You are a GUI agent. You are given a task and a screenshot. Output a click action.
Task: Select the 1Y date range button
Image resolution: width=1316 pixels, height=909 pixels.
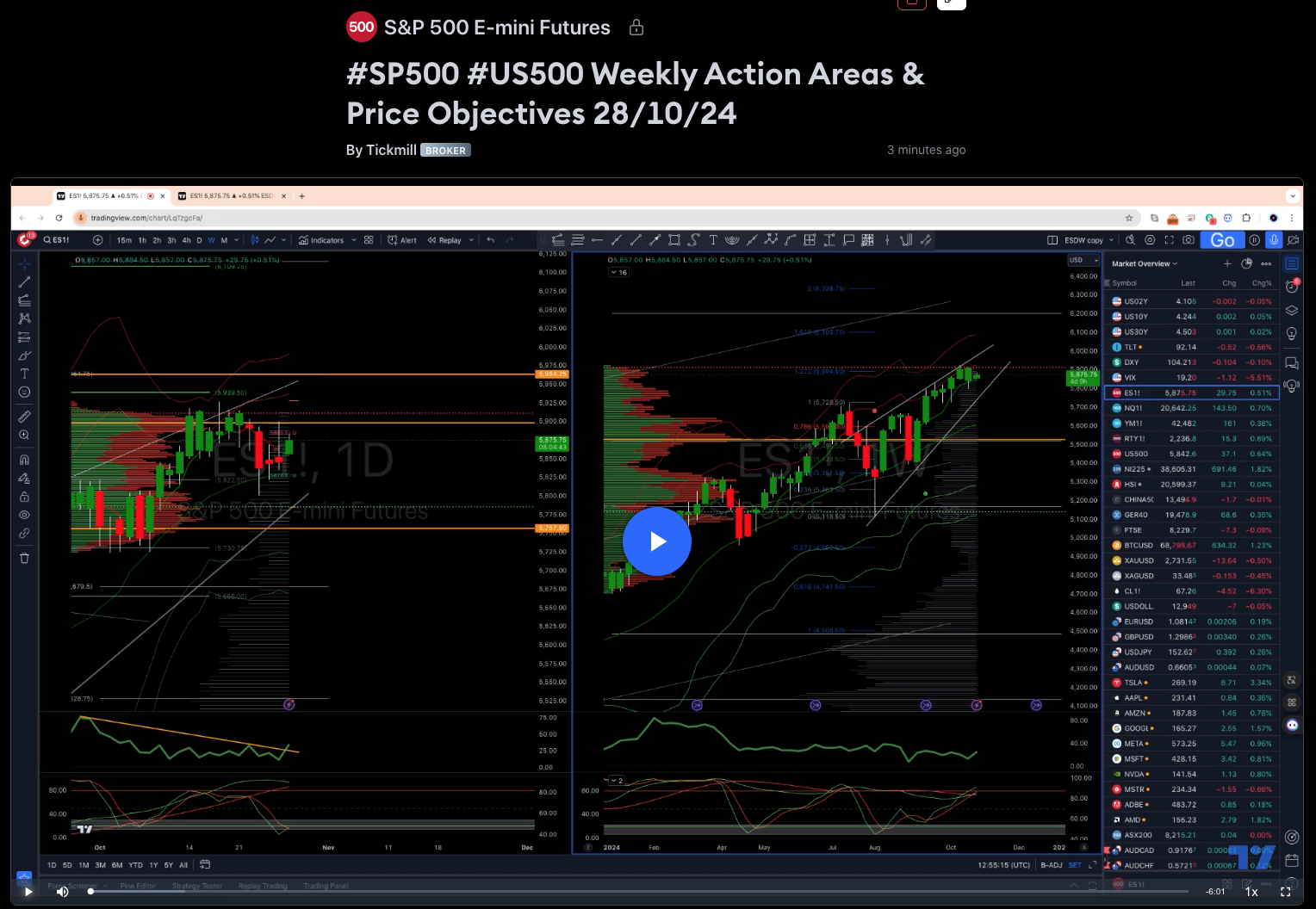[153, 865]
